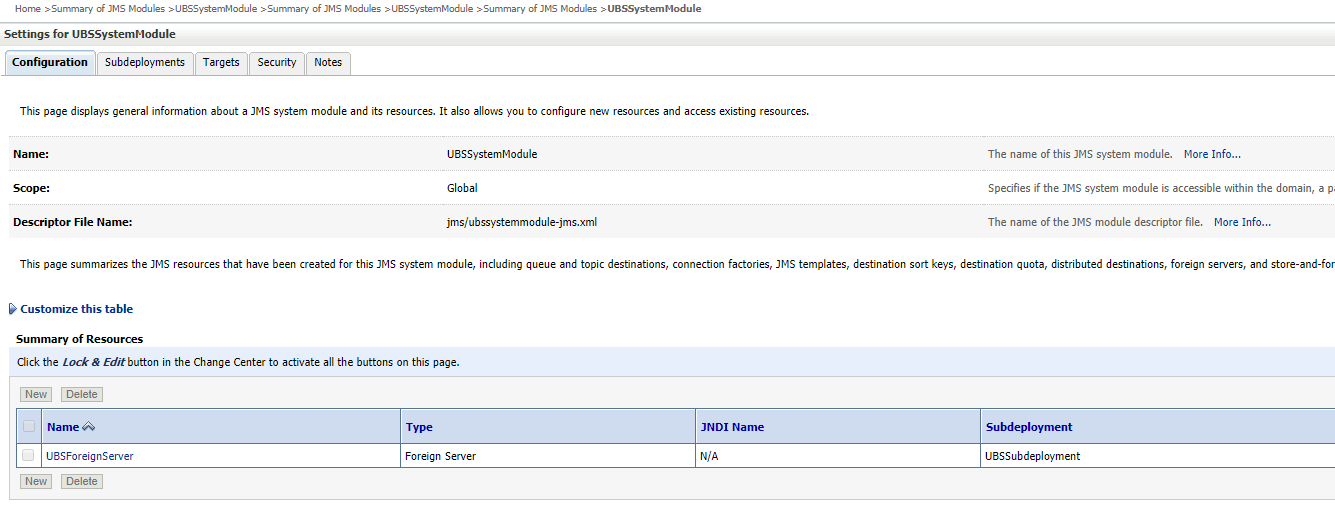Click the Home breadcrumb link

[28, 8]
